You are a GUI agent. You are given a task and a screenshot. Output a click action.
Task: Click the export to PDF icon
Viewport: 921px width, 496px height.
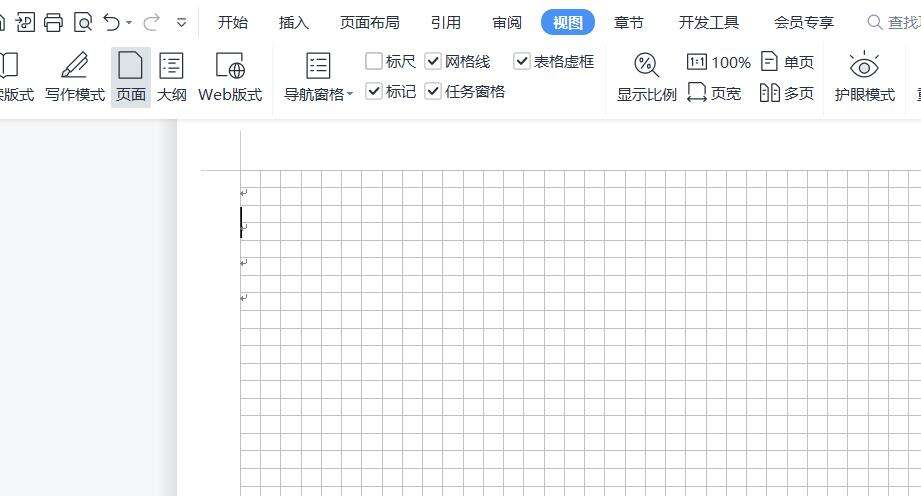pos(25,22)
